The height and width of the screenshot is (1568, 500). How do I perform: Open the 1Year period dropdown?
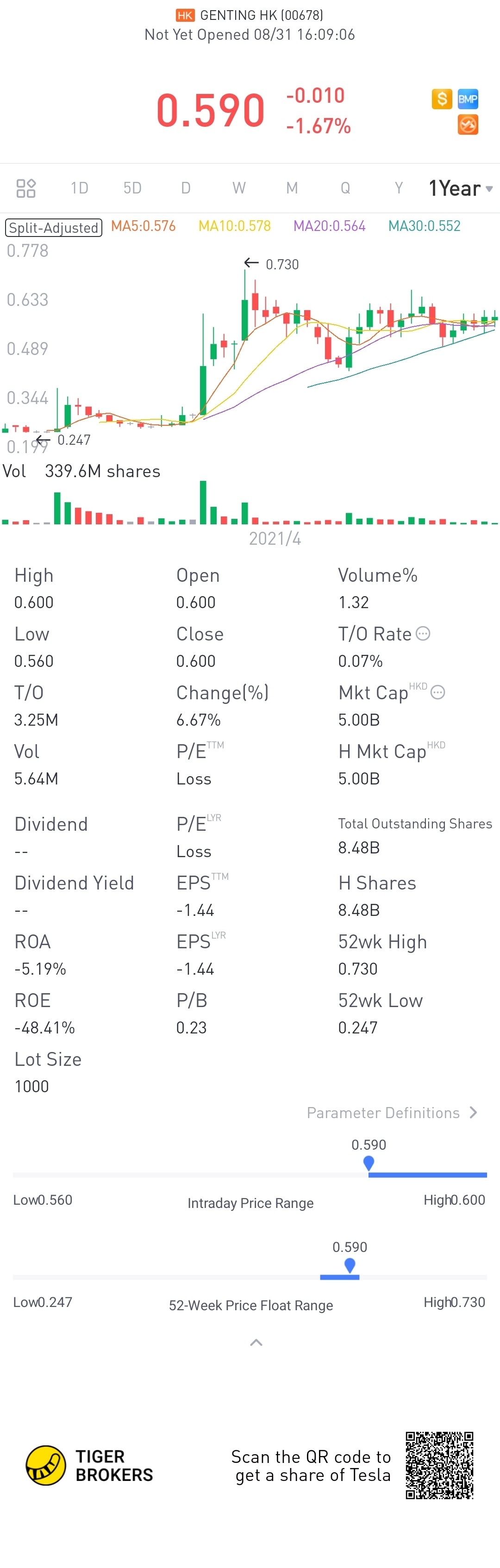click(x=460, y=188)
